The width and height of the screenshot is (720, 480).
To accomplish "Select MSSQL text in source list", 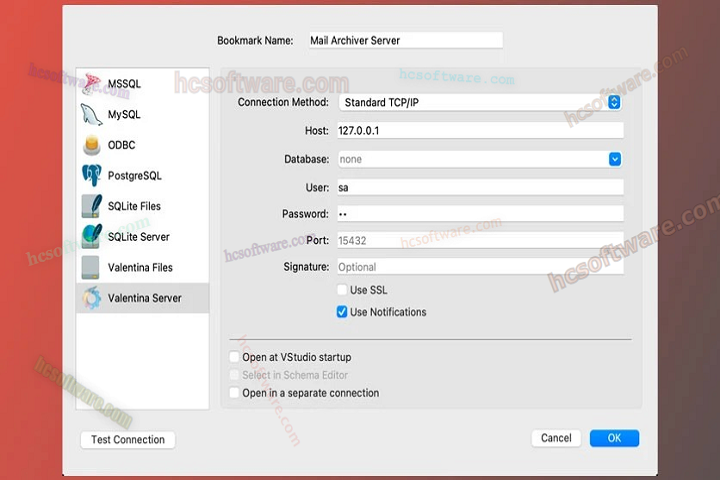I will click(124, 84).
